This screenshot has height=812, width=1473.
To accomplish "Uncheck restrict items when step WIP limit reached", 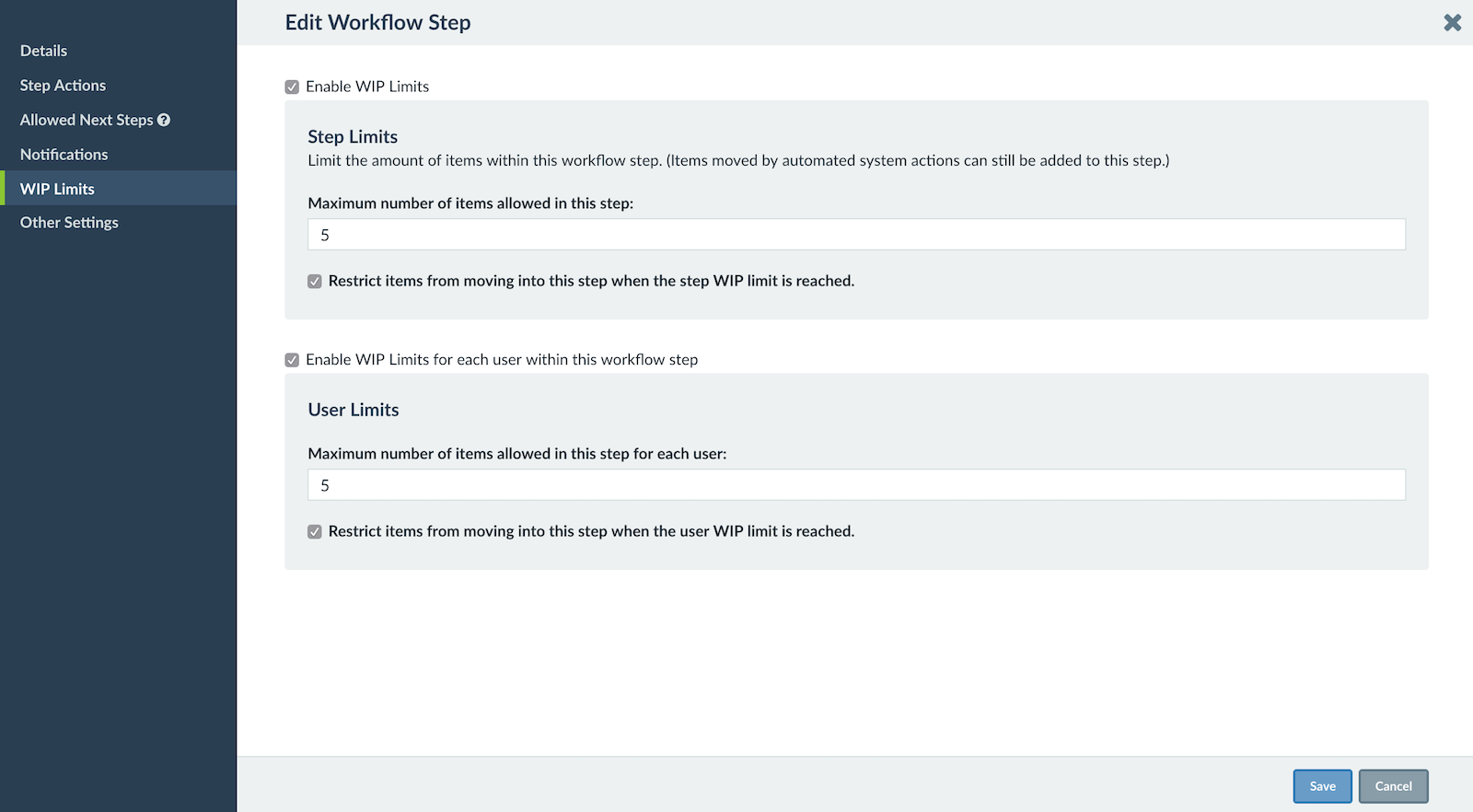I will coord(314,281).
